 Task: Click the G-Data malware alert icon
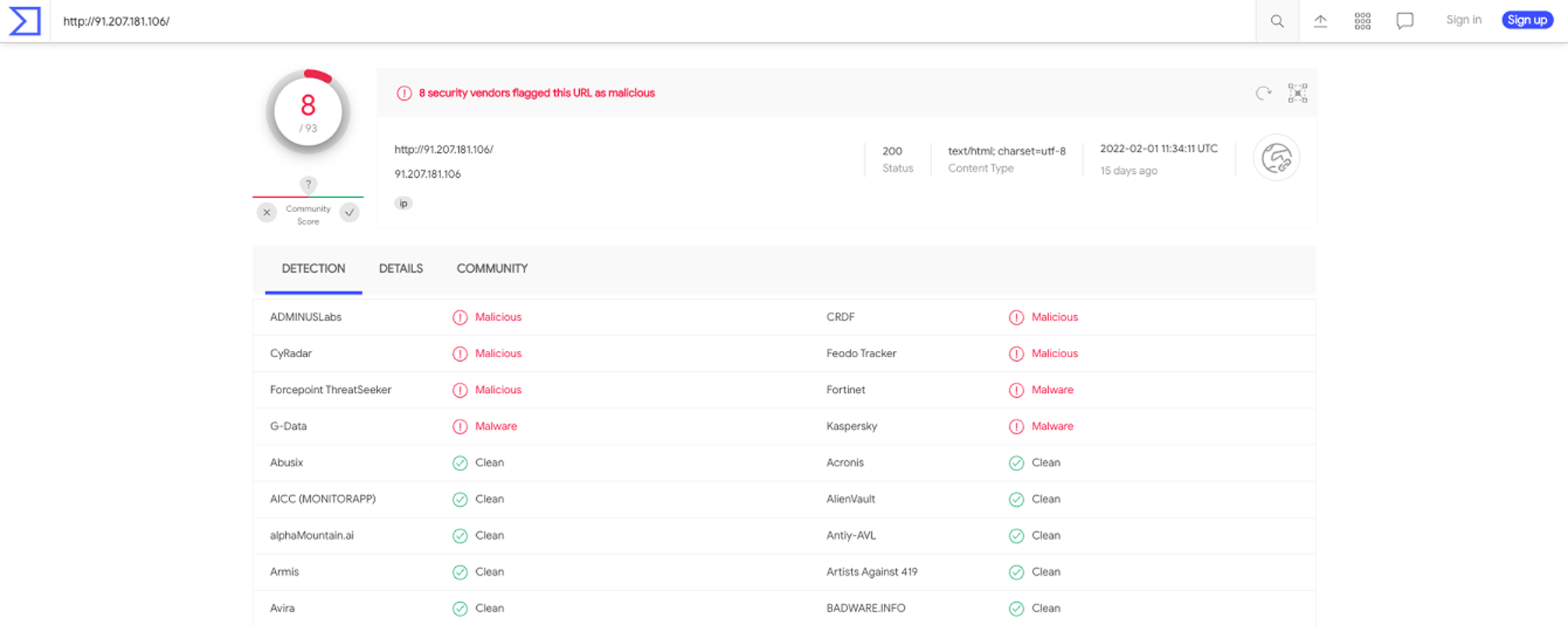(x=460, y=427)
